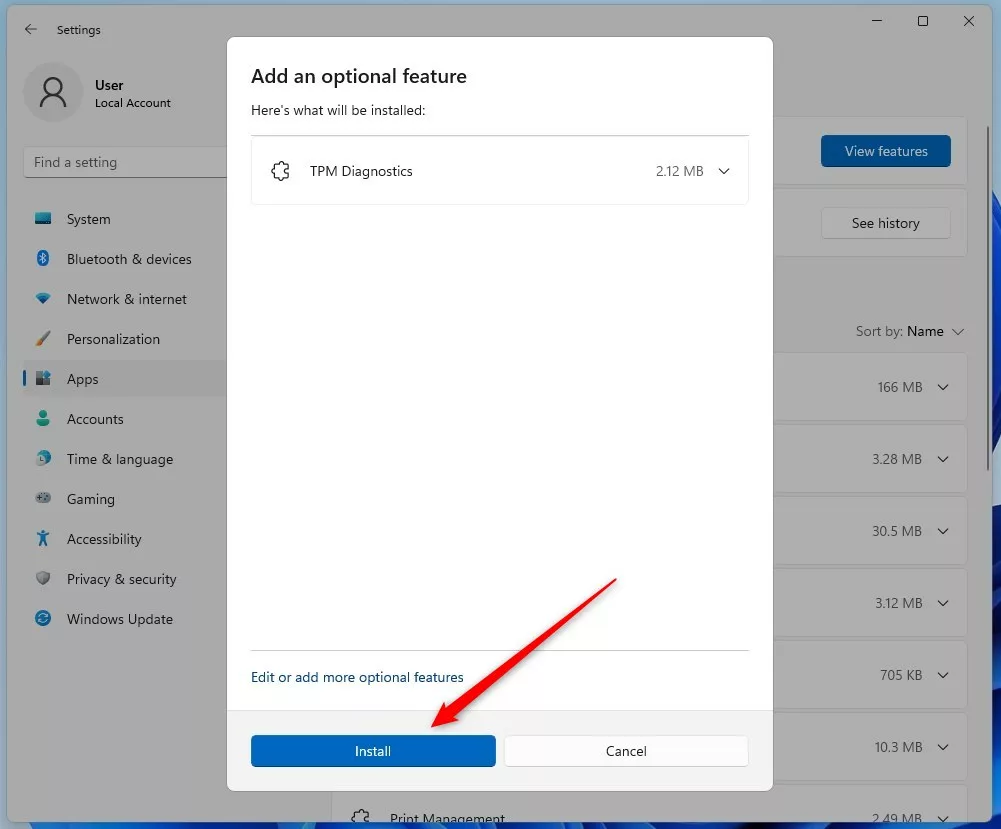Expand the TPM Diagnostics chevron
1001x829 pixels.
[x=723, y=171]
